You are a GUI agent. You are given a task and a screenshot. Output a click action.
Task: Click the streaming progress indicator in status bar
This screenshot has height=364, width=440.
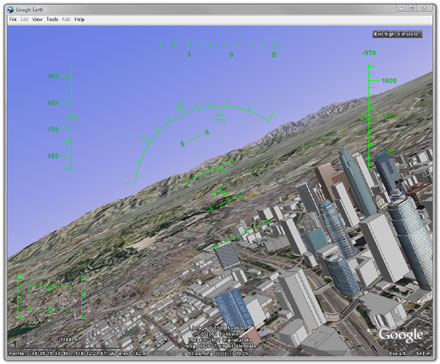point(218,353)
